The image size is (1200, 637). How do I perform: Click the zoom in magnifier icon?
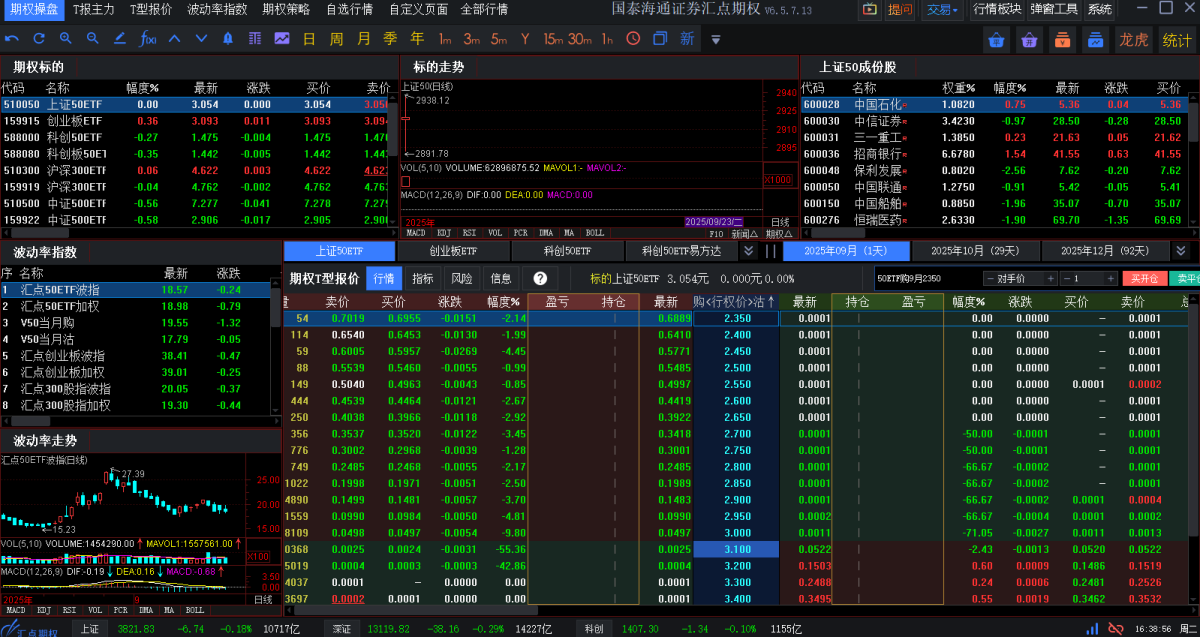point(66,39)
